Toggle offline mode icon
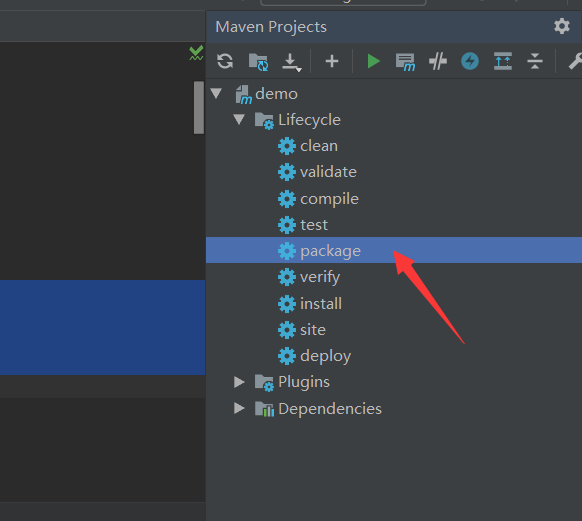 (x=438, y=61)
